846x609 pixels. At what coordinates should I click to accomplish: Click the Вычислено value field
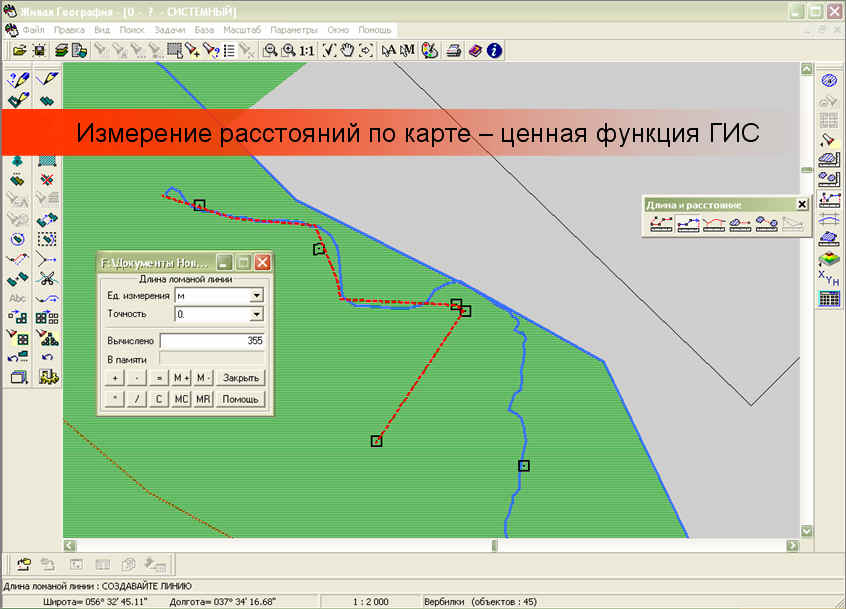212,341
